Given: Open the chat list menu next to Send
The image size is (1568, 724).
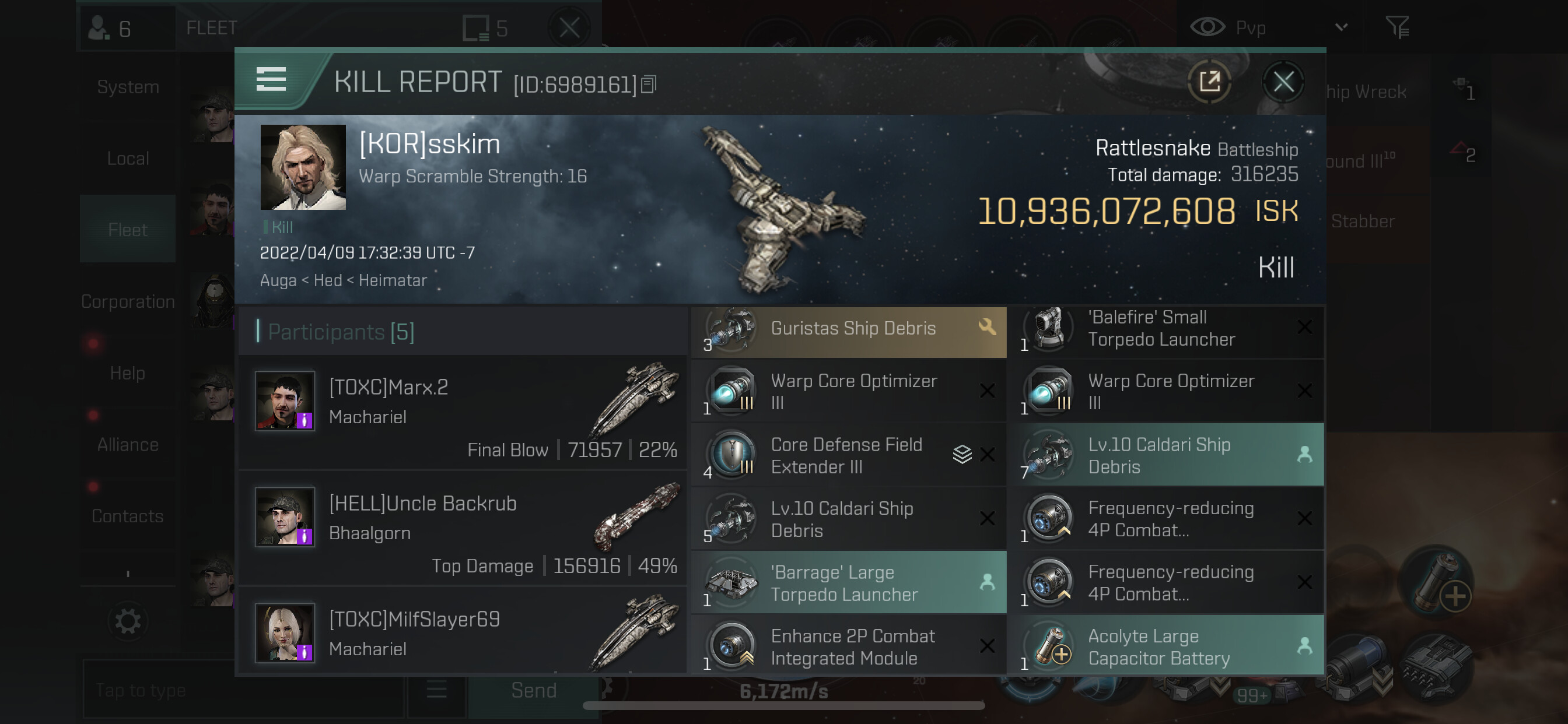Looking at the screenshot, I should [436, 690].
